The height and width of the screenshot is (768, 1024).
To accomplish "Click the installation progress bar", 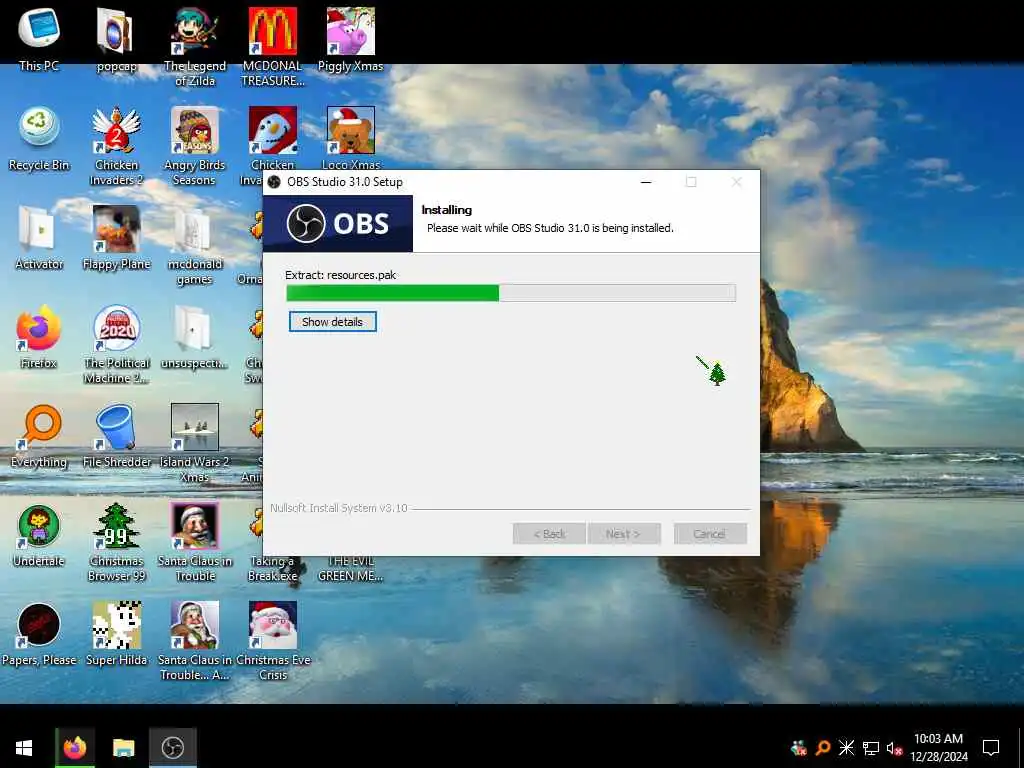I will coord(511,293).
